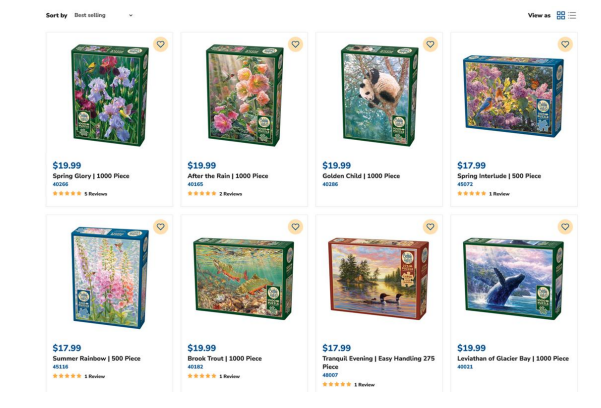Click heart icon on Tranquil Evening puzzle

(x=430, y=227)
